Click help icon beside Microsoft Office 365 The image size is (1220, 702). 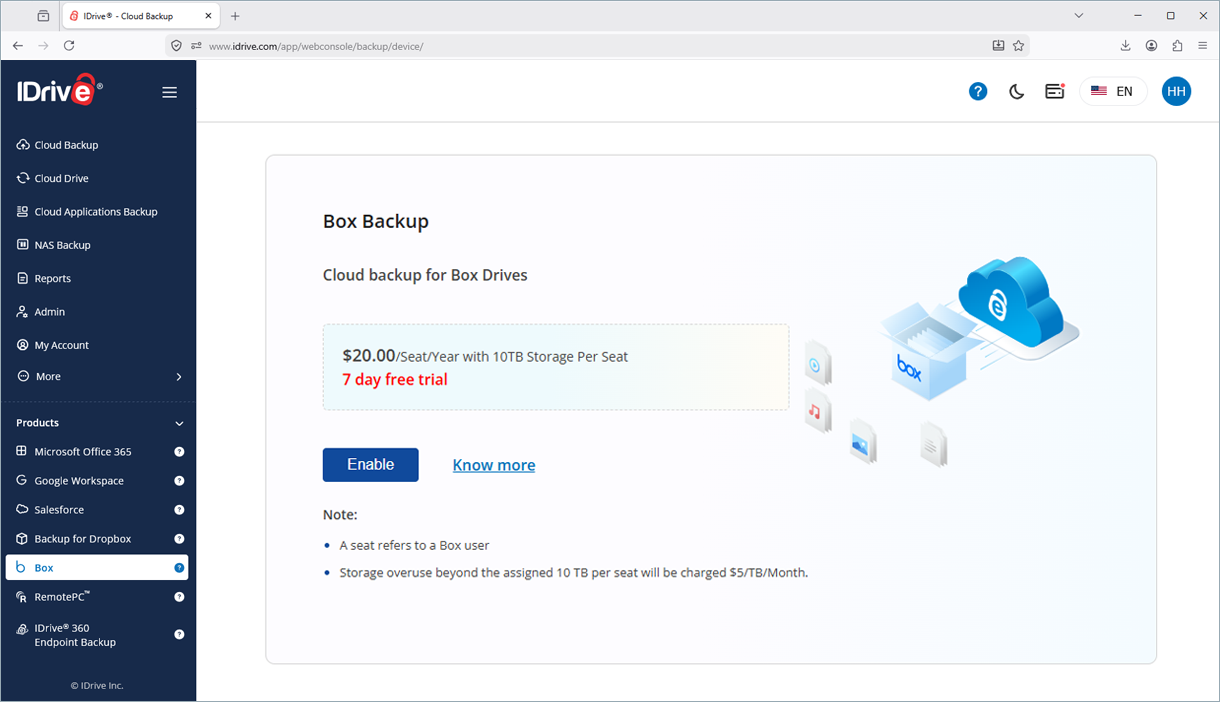(179, 452)
